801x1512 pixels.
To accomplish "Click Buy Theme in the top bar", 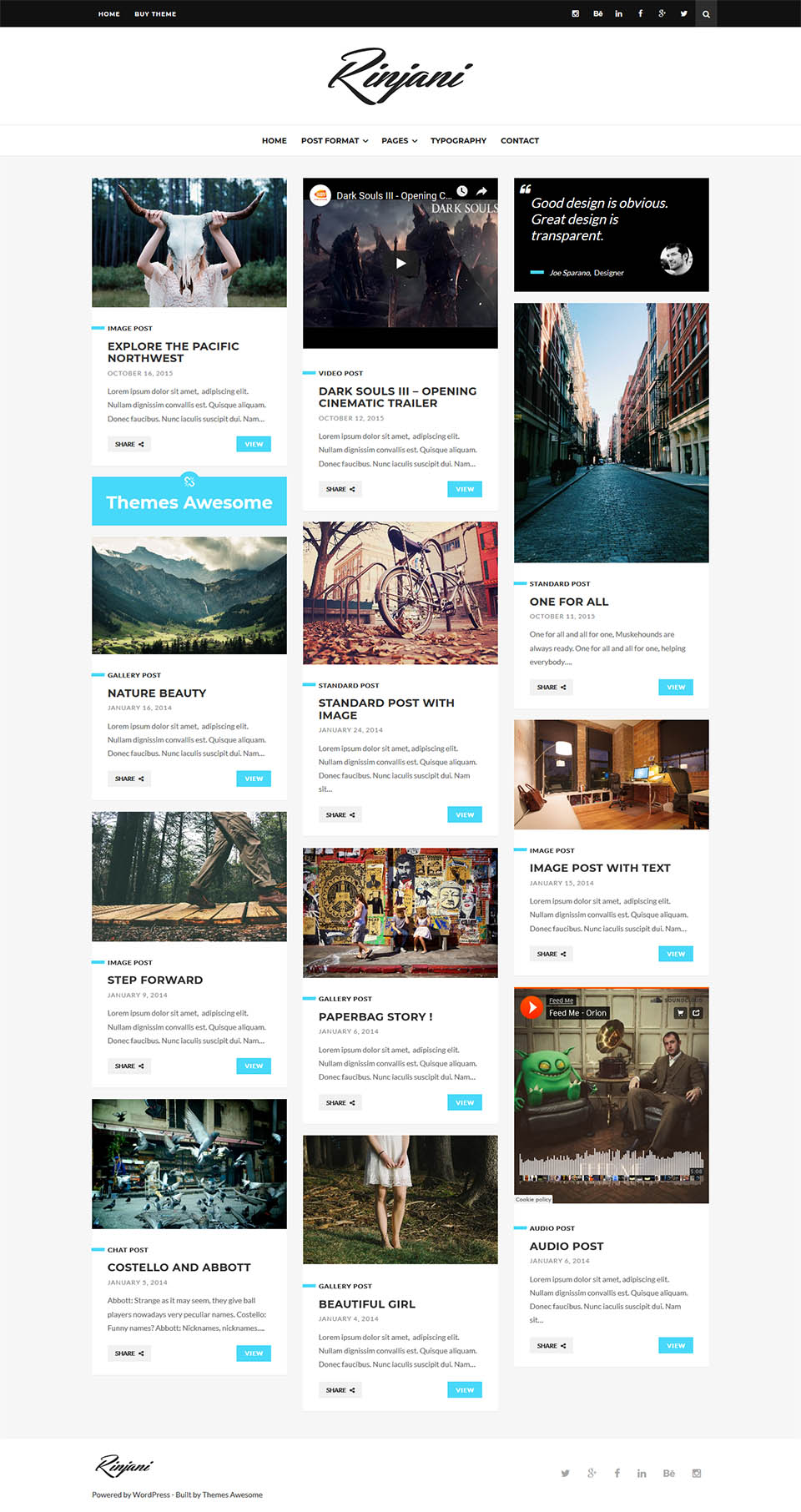I will click(x=155, y=13).
